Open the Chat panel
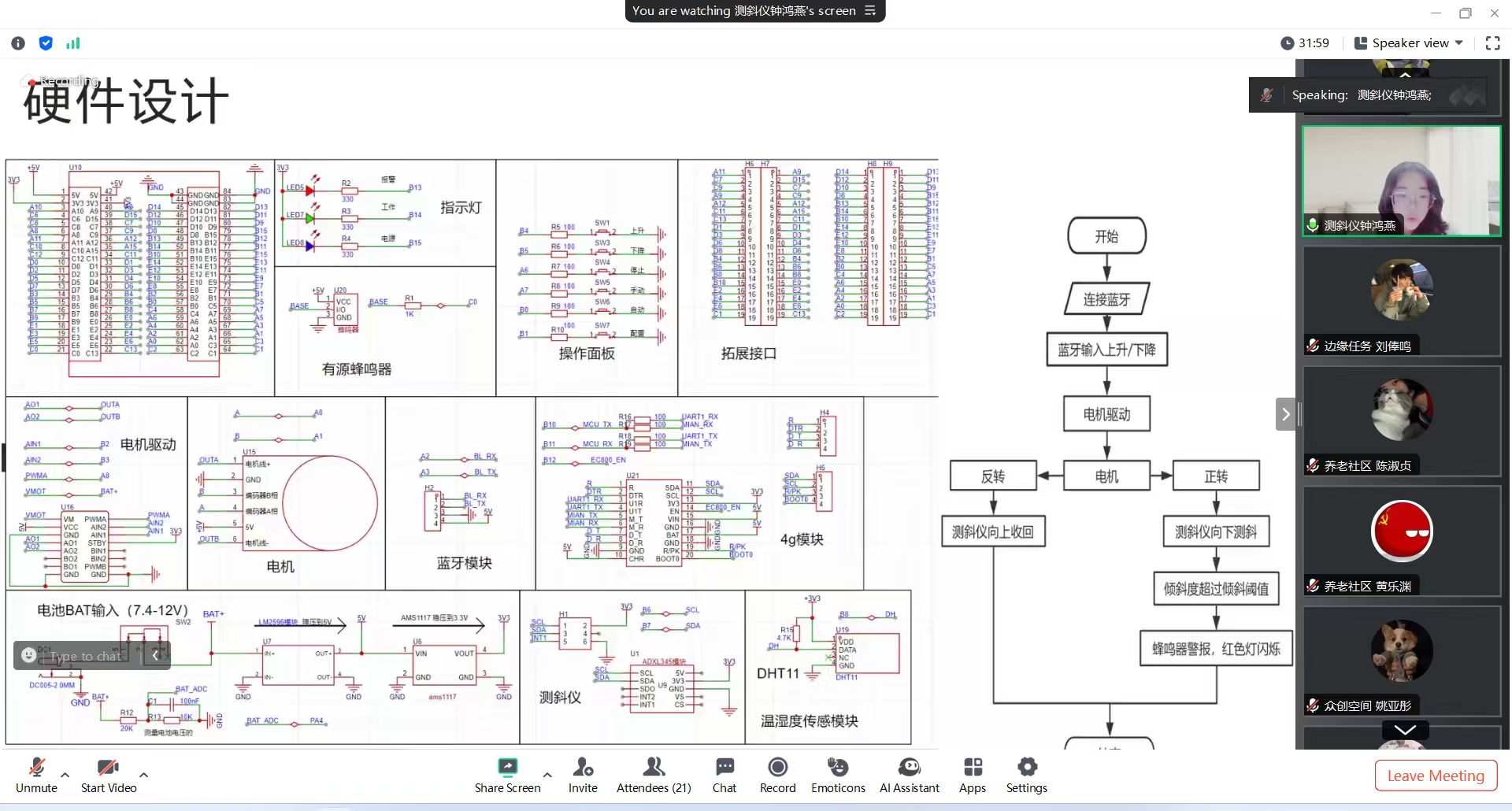The width and height of the screenshot is (1512, 811). (x=724, y=775)
